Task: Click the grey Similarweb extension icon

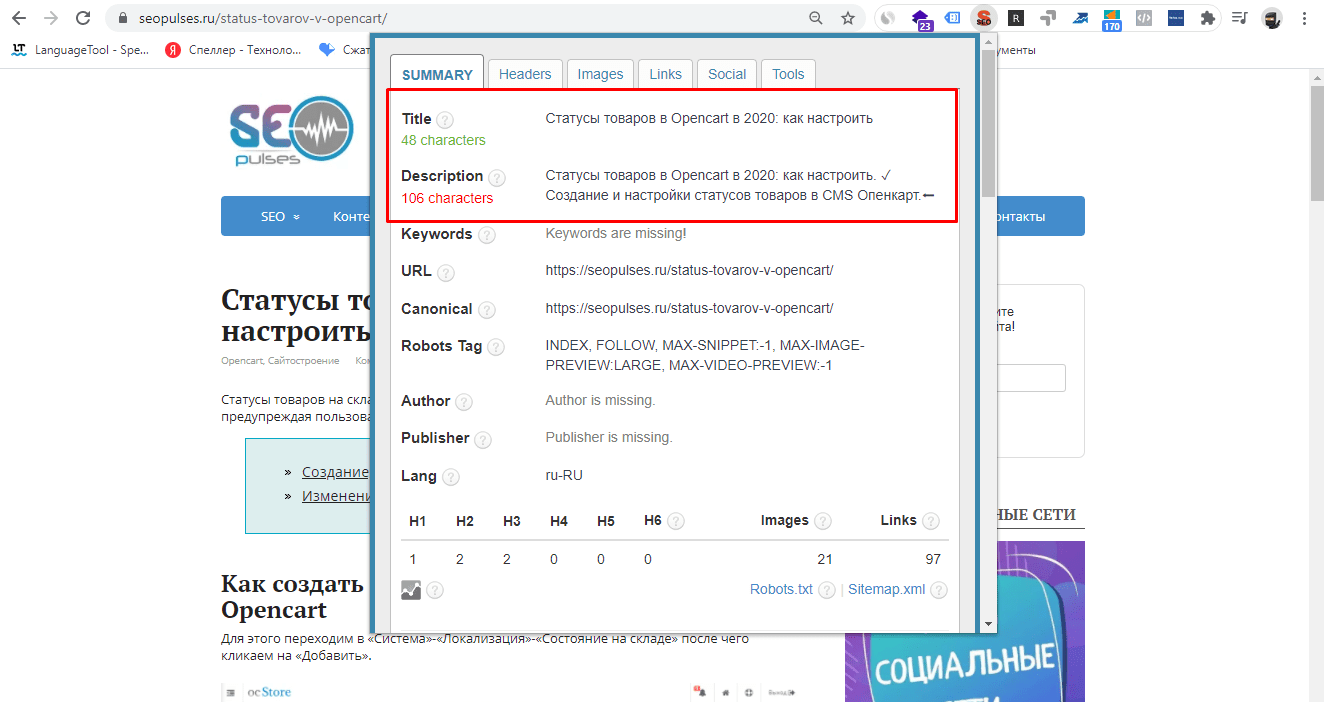Action: pos(889,18)
